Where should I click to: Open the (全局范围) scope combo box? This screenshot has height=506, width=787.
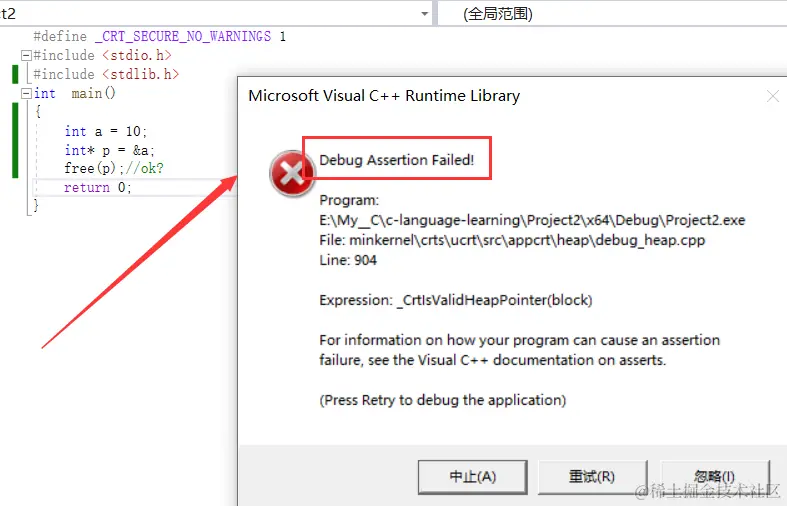[612, 14]
